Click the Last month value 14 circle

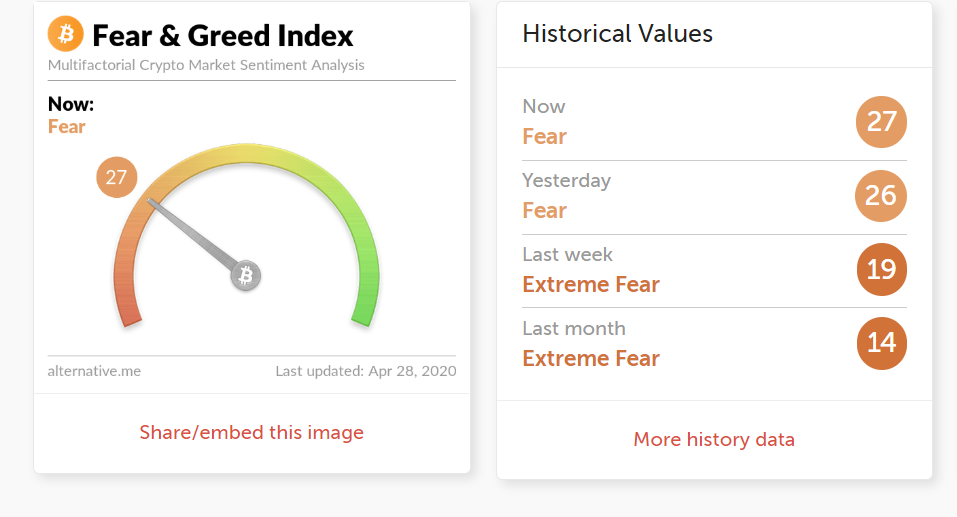click(x=882, y=344)
